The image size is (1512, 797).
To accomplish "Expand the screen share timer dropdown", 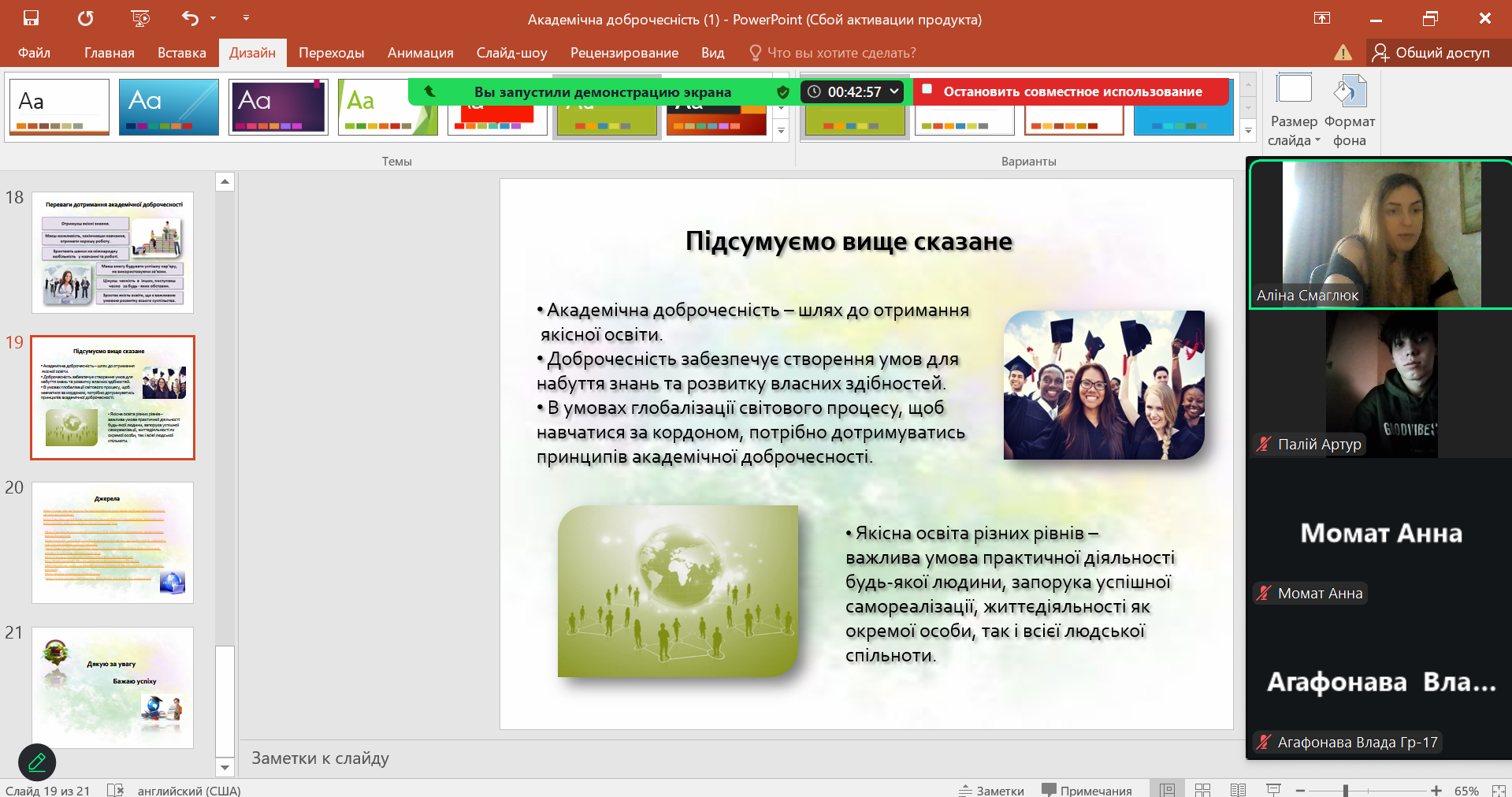I will click(x=894, y=91).
